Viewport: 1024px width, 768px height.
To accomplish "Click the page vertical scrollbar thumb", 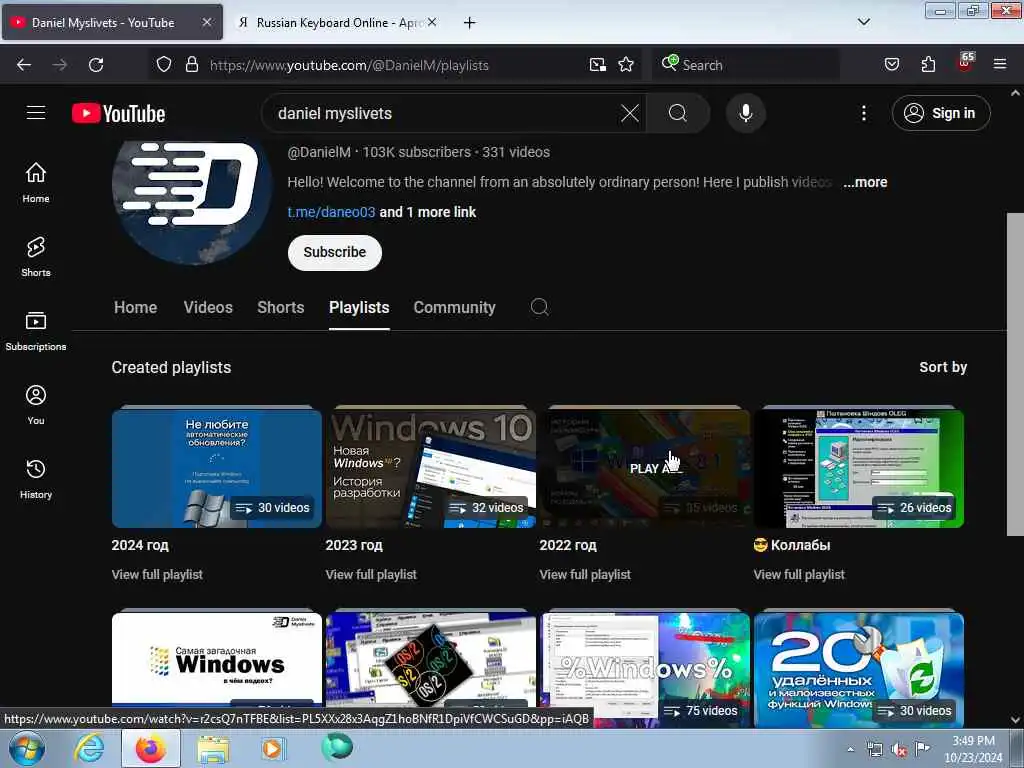I will click(1015, 374).
